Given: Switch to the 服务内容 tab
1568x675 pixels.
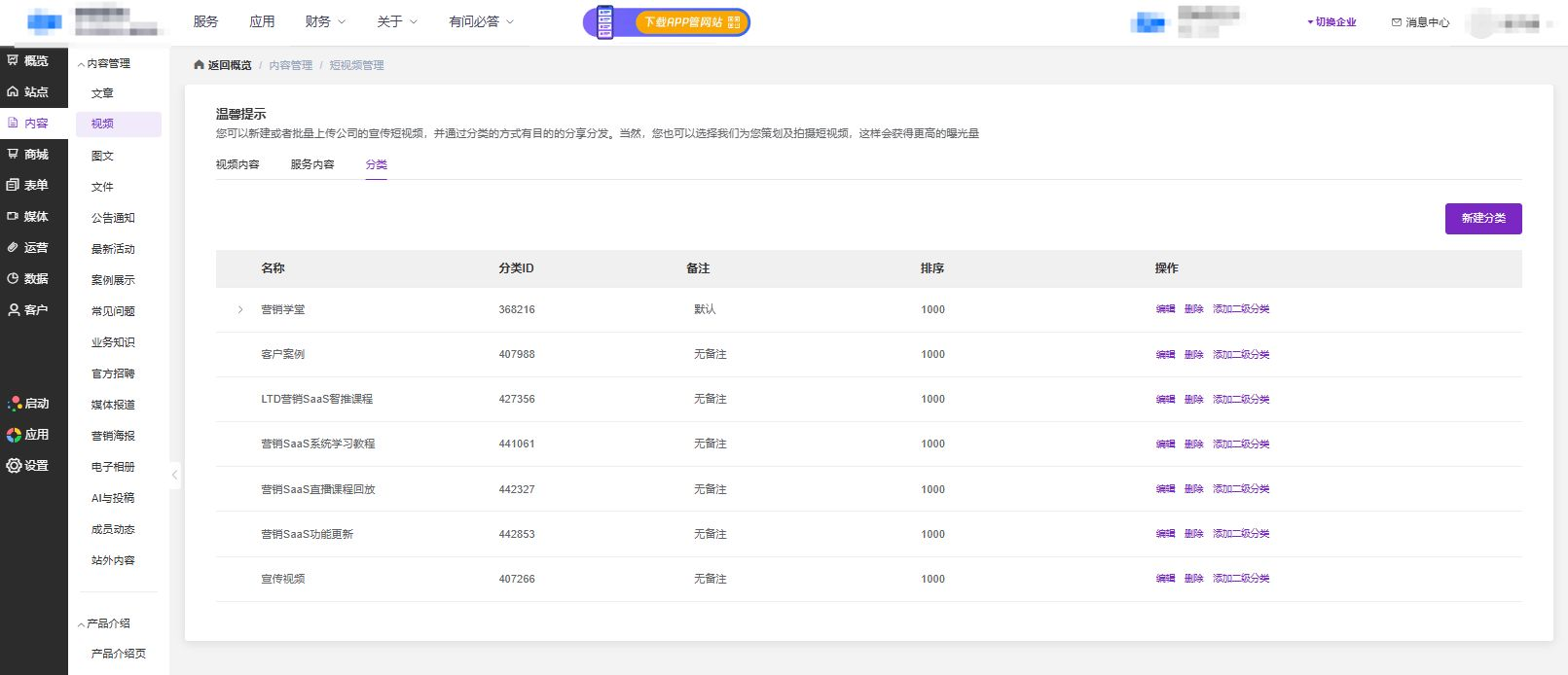Looking at the screenshot, I should (311, 164).
